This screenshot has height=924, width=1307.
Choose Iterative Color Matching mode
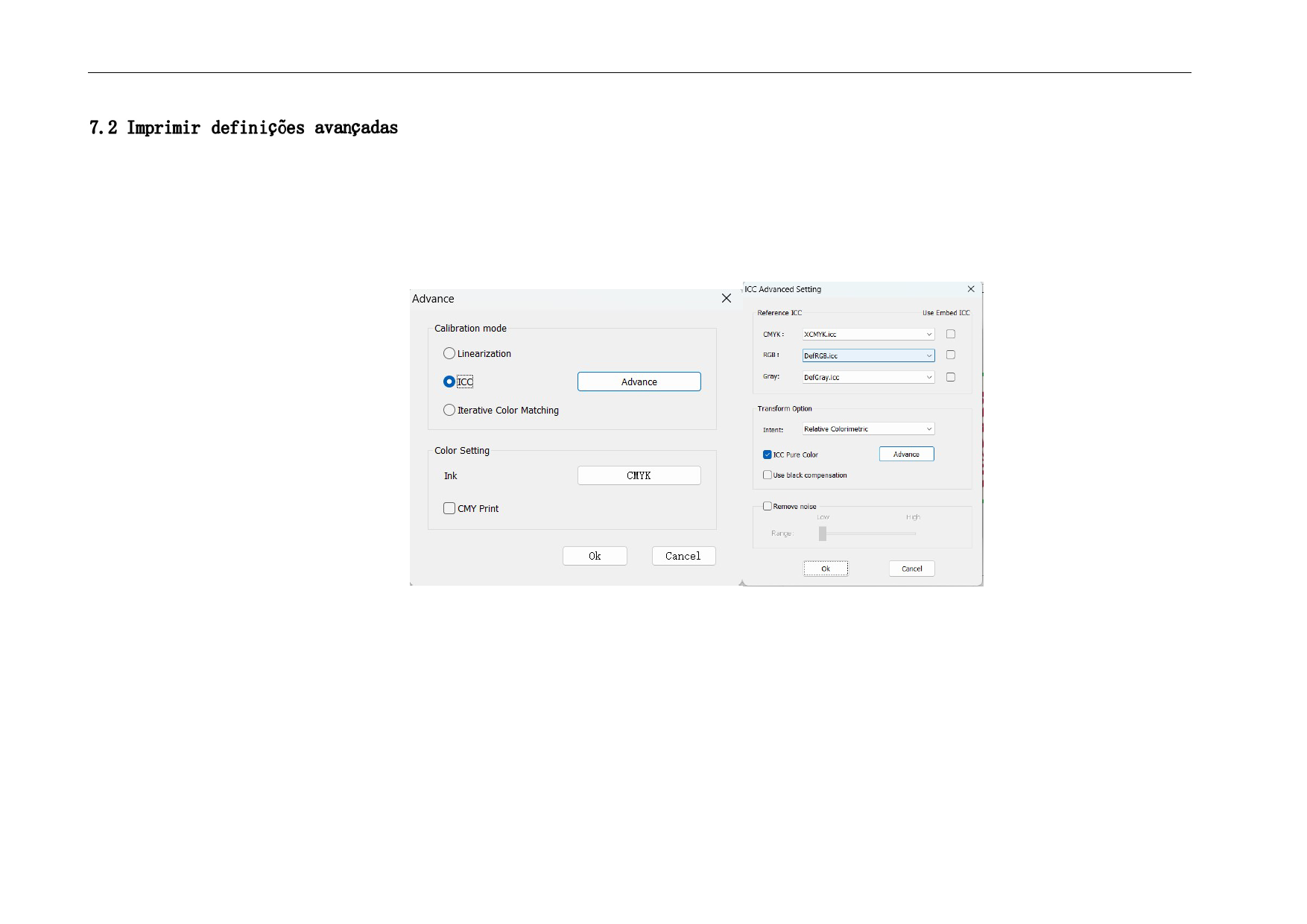(449, 410)
